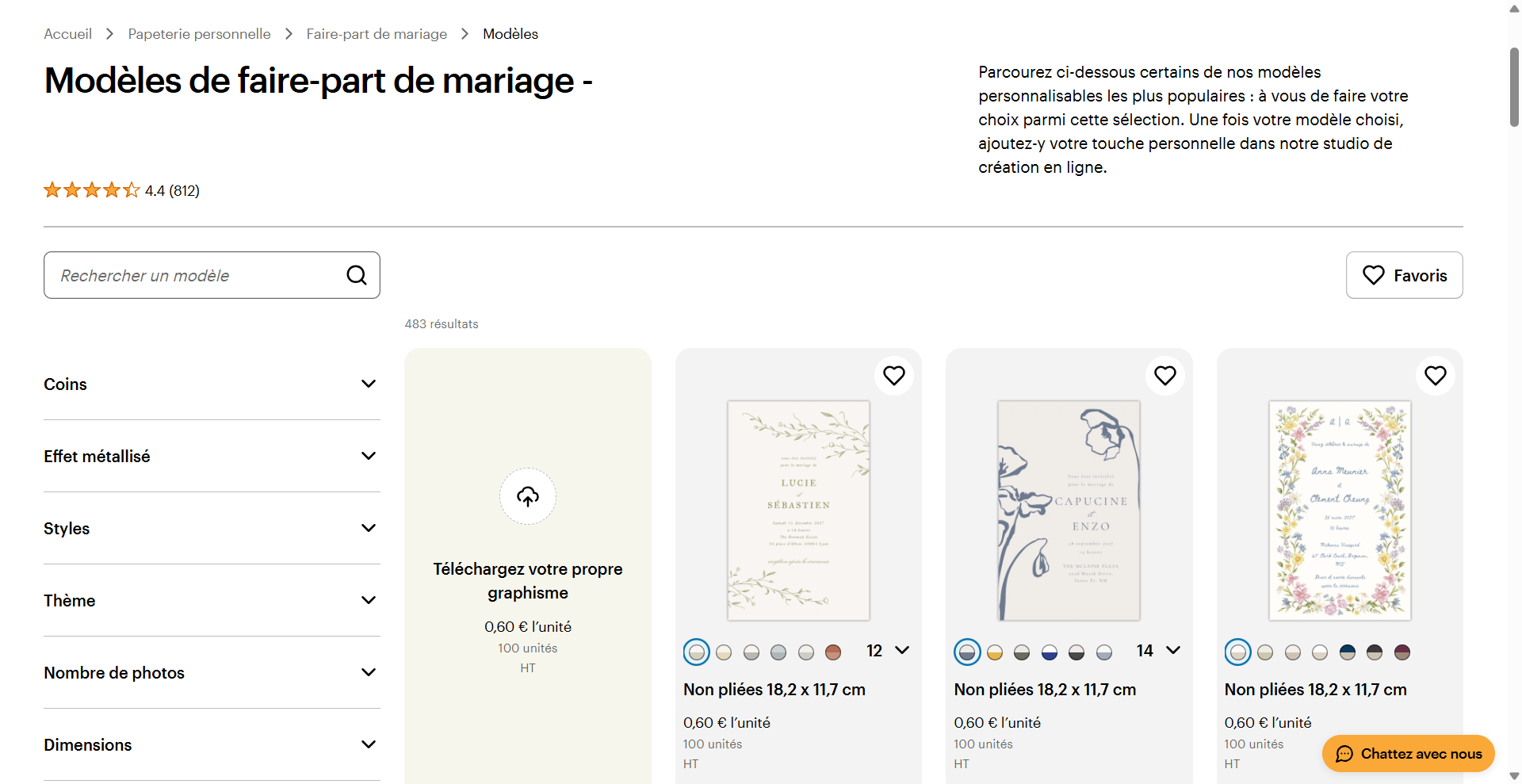The width and height of the screenshot is (1522, 784).
Task: Choose white fourth swatch on floral design
Action: 1320,652
